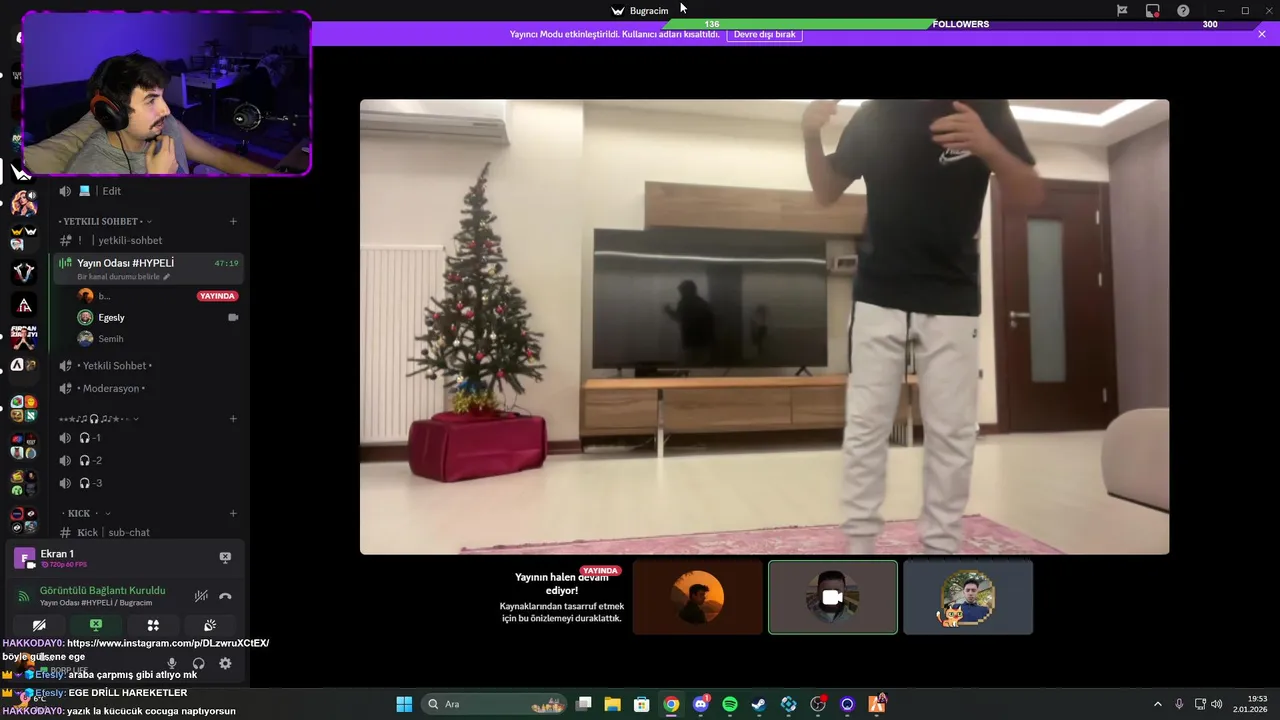Open the Edit voice channel
The width and height of the screenshot is (1280, 720).
pos(147,191)
